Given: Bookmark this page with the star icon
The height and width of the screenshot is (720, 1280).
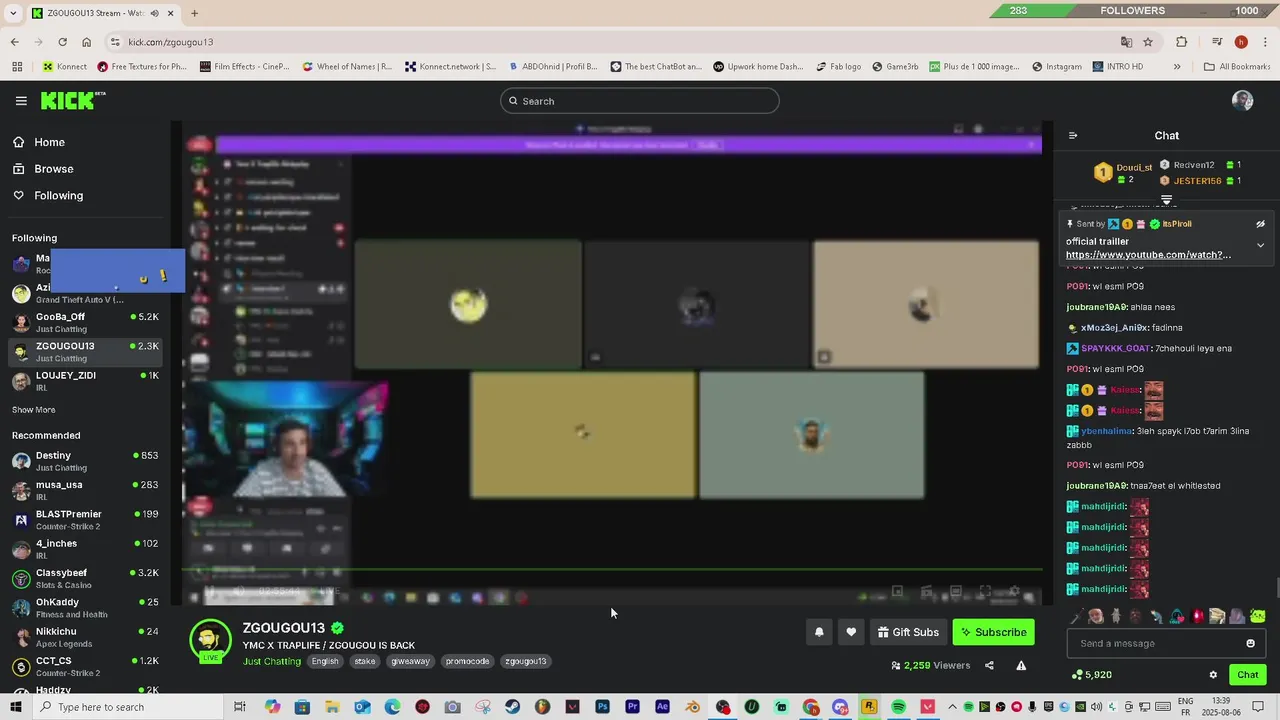Looking at the screenshot, I should point(1148,42).
